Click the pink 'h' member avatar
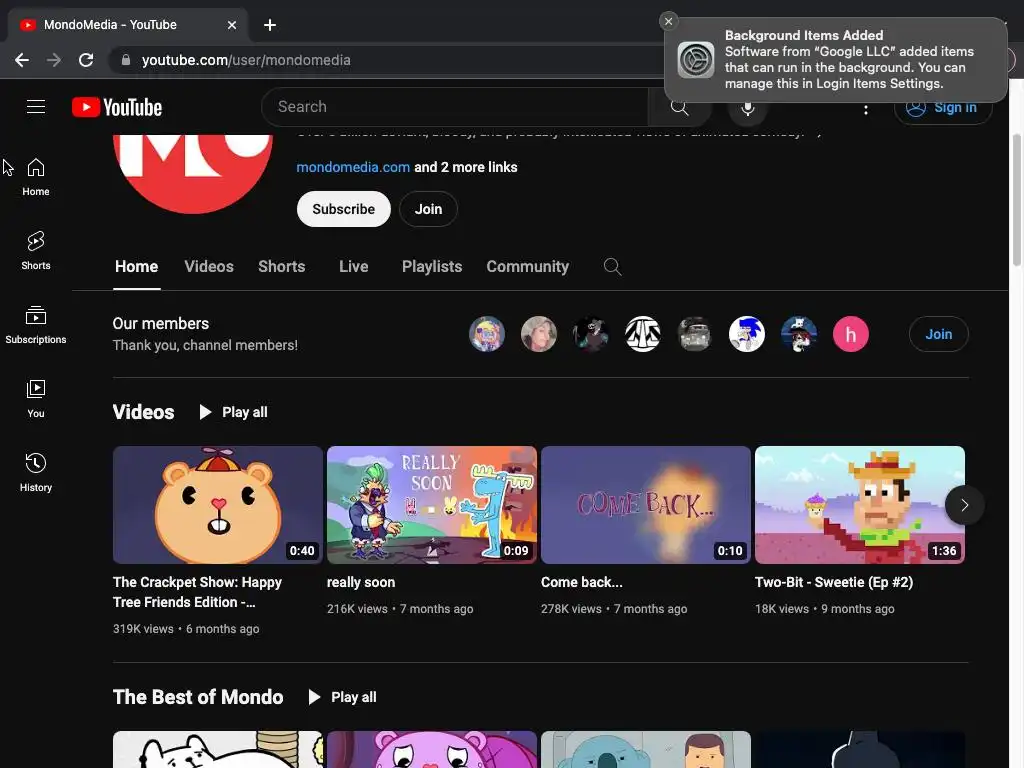The width and height of the screenshot is (1024, 768). click(850, 334)
